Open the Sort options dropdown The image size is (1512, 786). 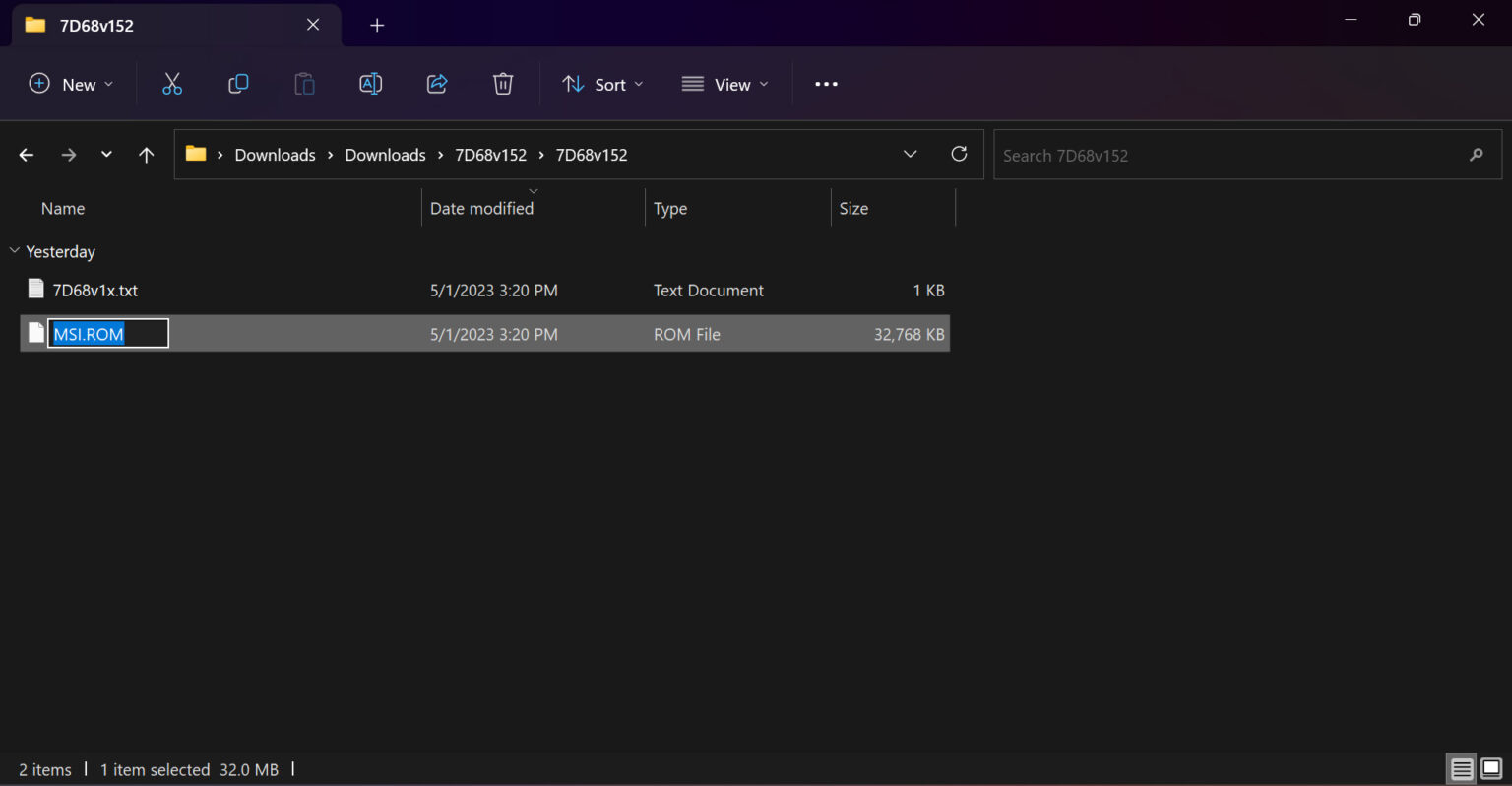(602, 85)
